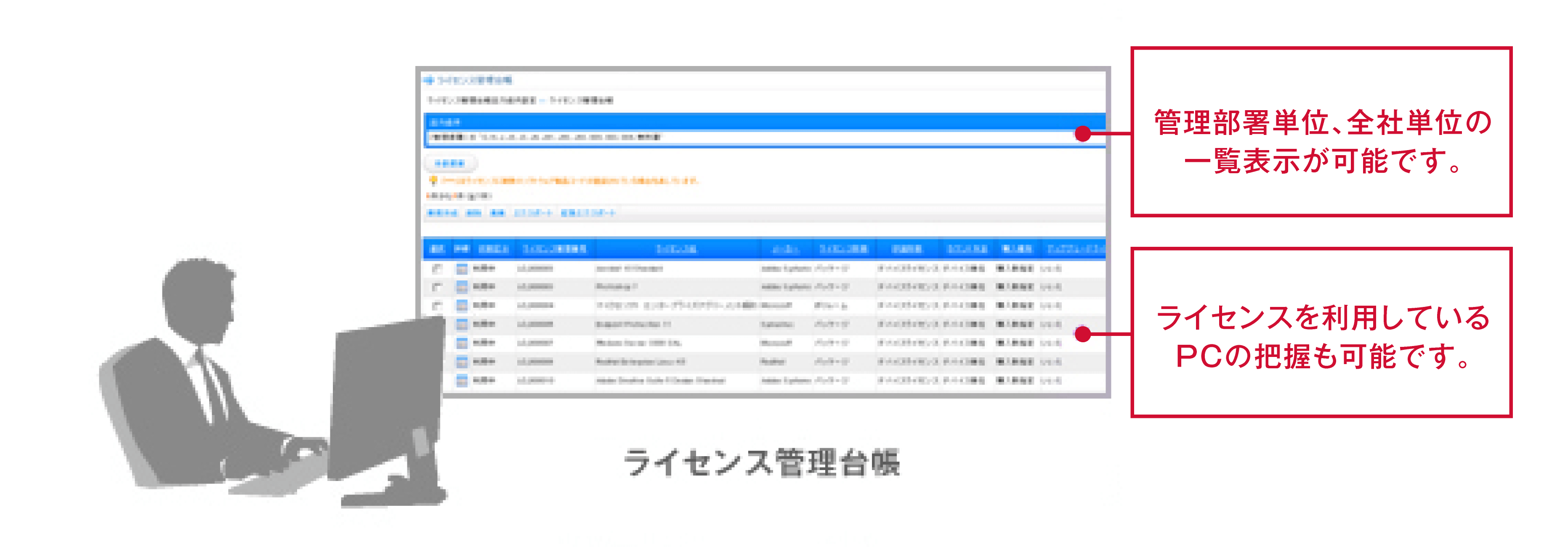1568x547 pixels.
Task: Open detail icon for Adobe Creative Suite row
Action: click(462, 380)
